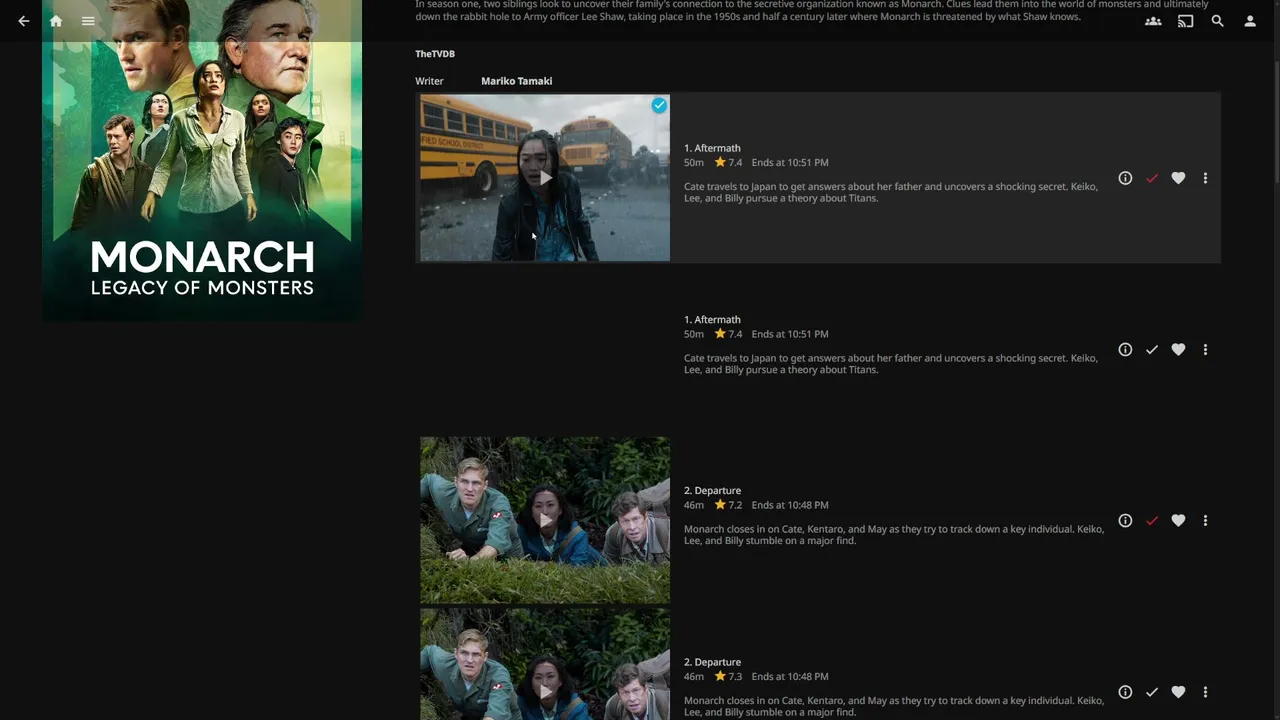1280x720 pixels.
Task: Click the 'Writer' label text
Action: (x=429, y=81)
